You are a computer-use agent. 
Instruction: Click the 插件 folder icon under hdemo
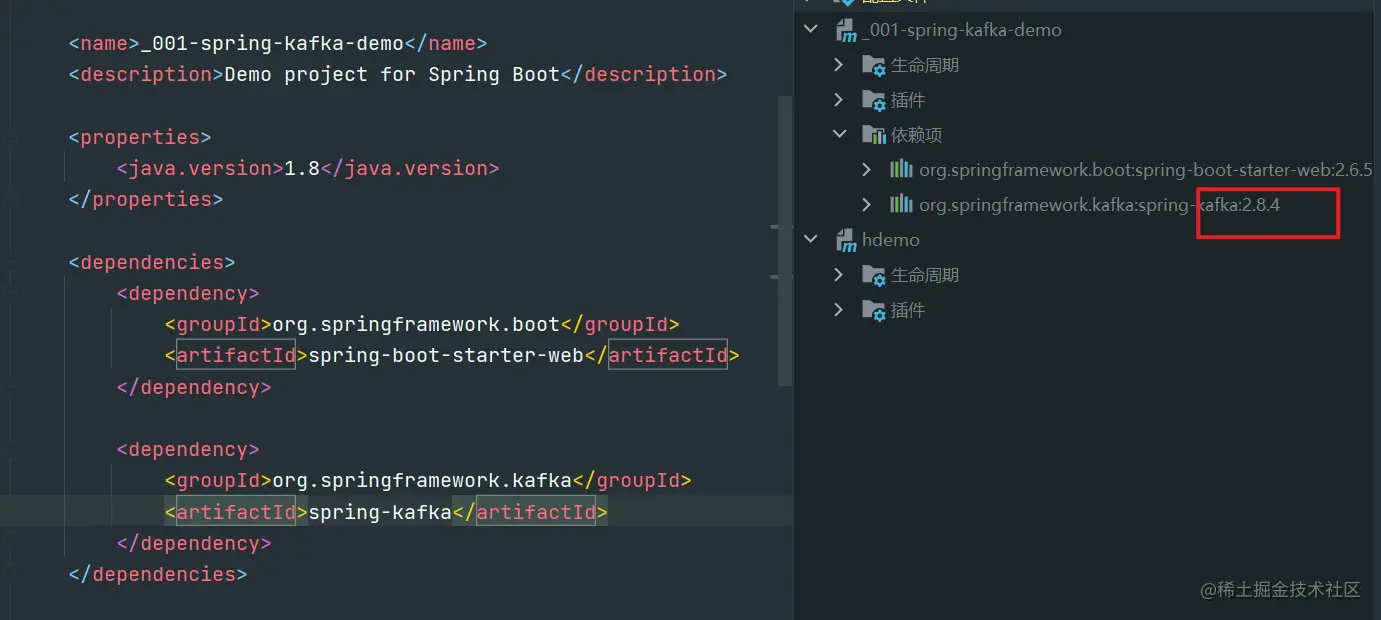click(x=874, y=310)
